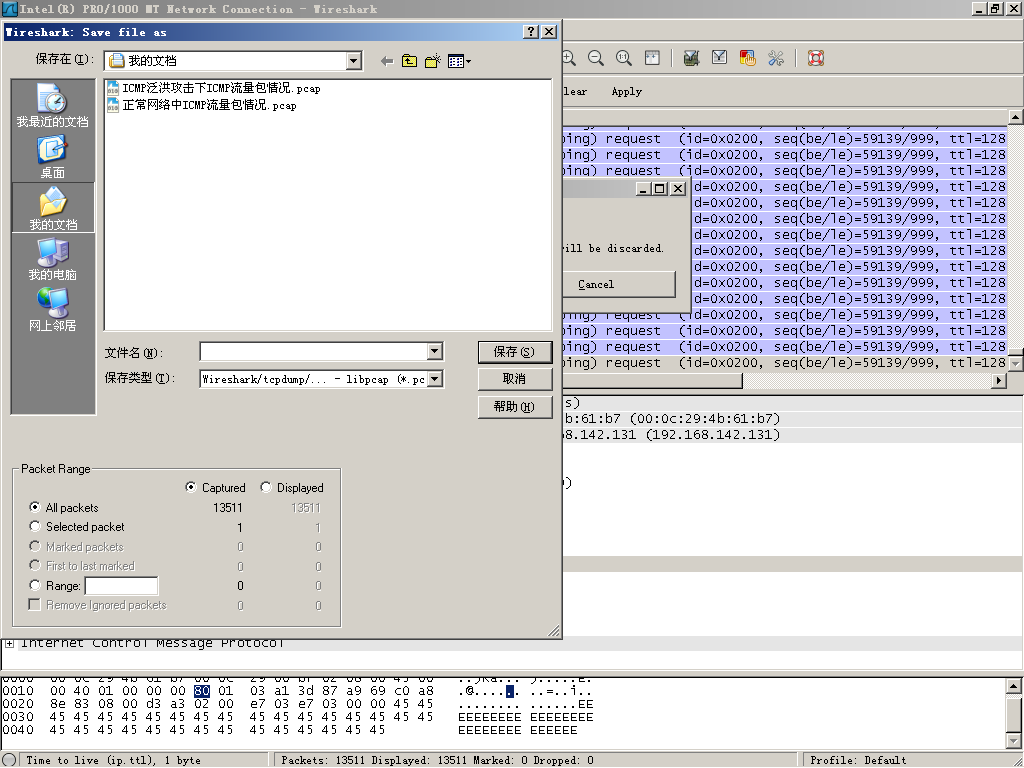Open Wireshark Capture Filters icon
The image size is (1024, 768).
click(691, 58)
